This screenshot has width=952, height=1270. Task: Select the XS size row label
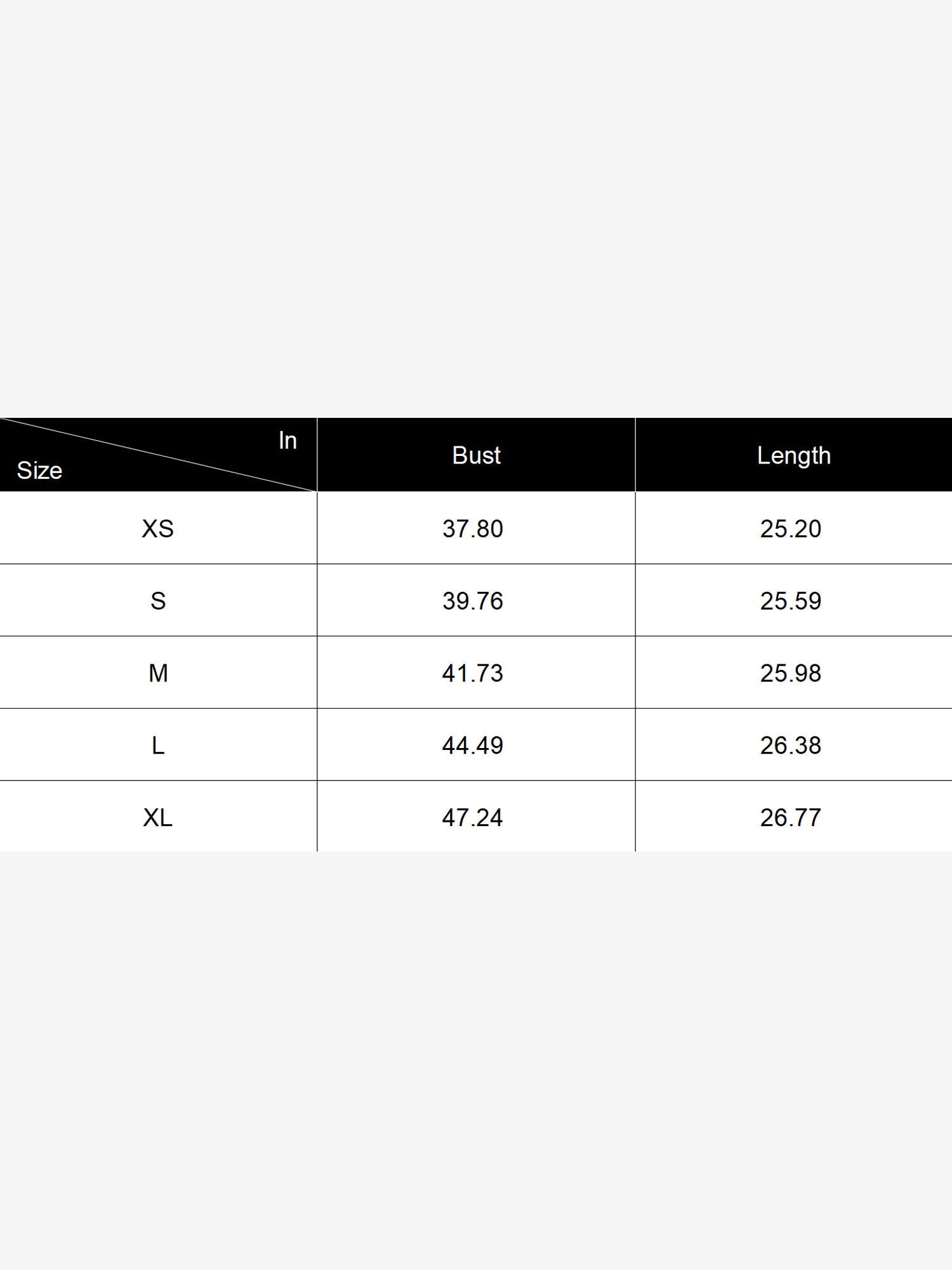click(157, 528)
